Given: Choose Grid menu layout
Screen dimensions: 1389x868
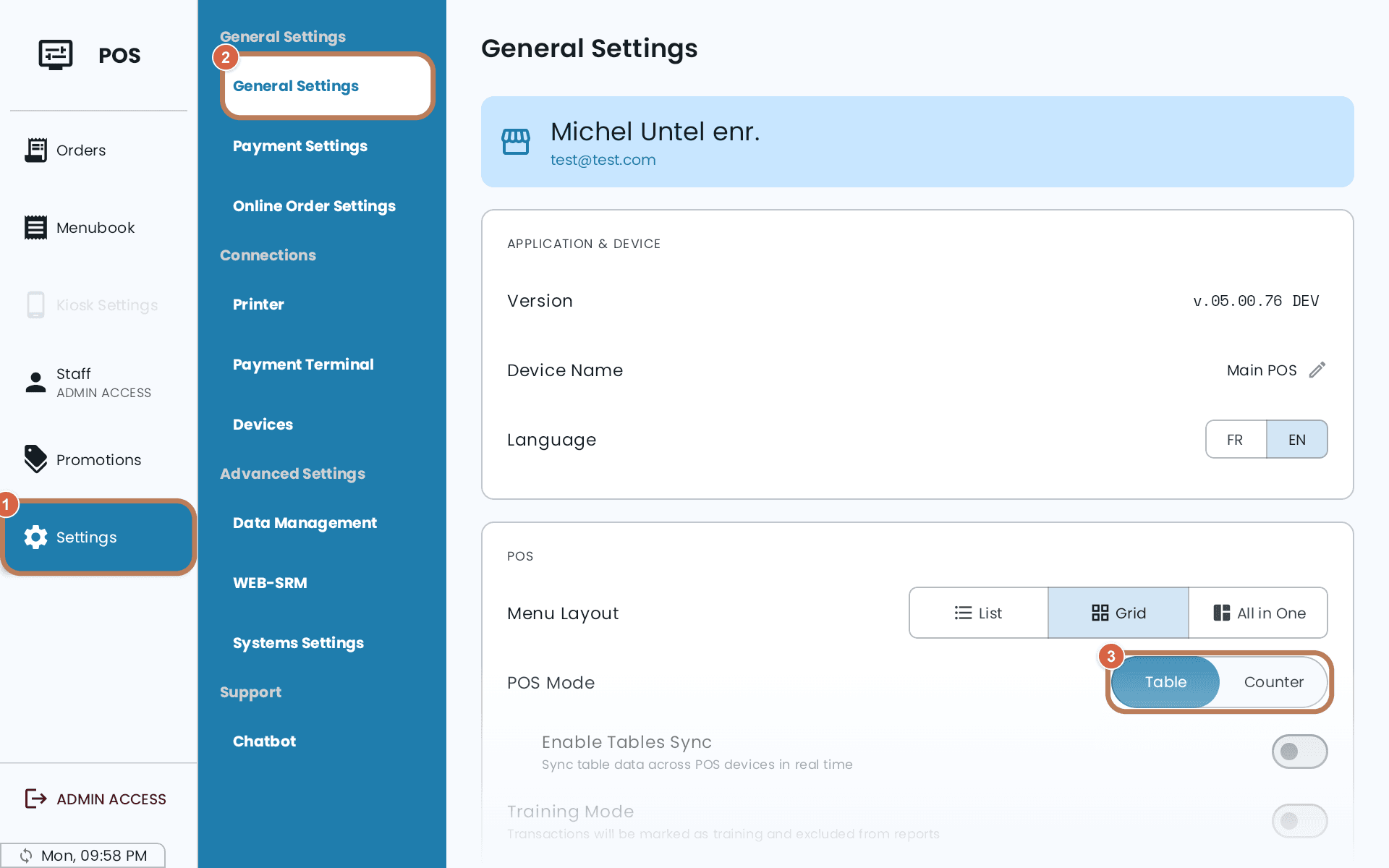Looking at the screenshot, I should coord(1118,613).
